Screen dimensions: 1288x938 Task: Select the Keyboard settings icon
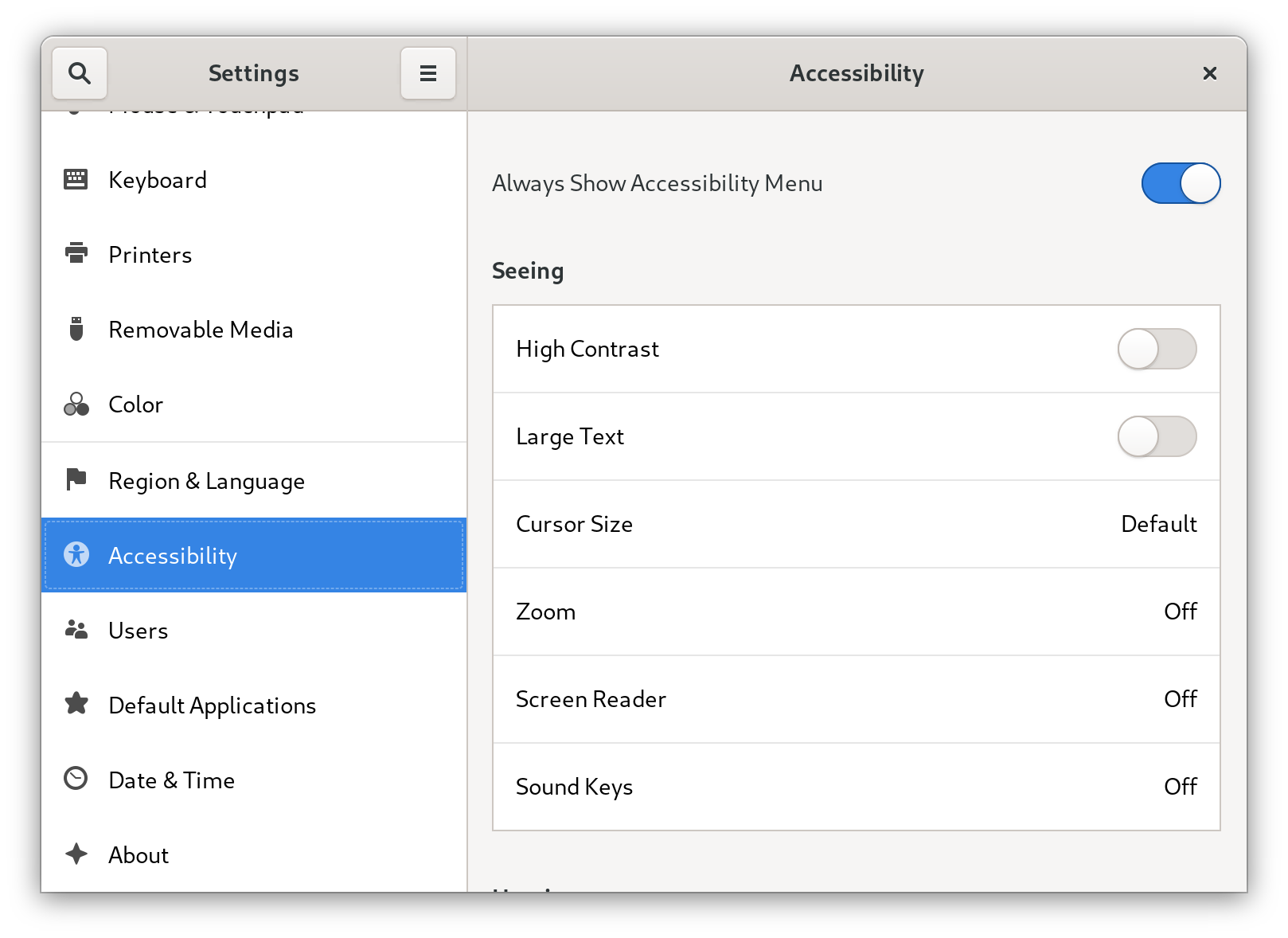click(x=76, y=179)
